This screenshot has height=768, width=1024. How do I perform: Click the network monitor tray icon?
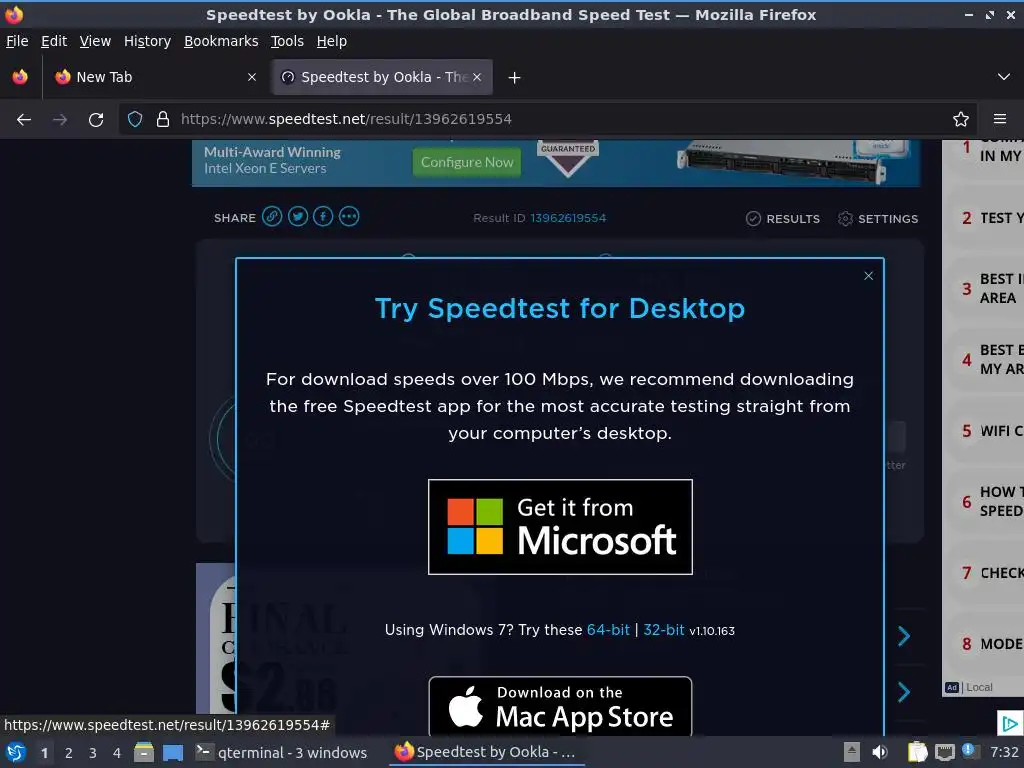tap(944, 752)
